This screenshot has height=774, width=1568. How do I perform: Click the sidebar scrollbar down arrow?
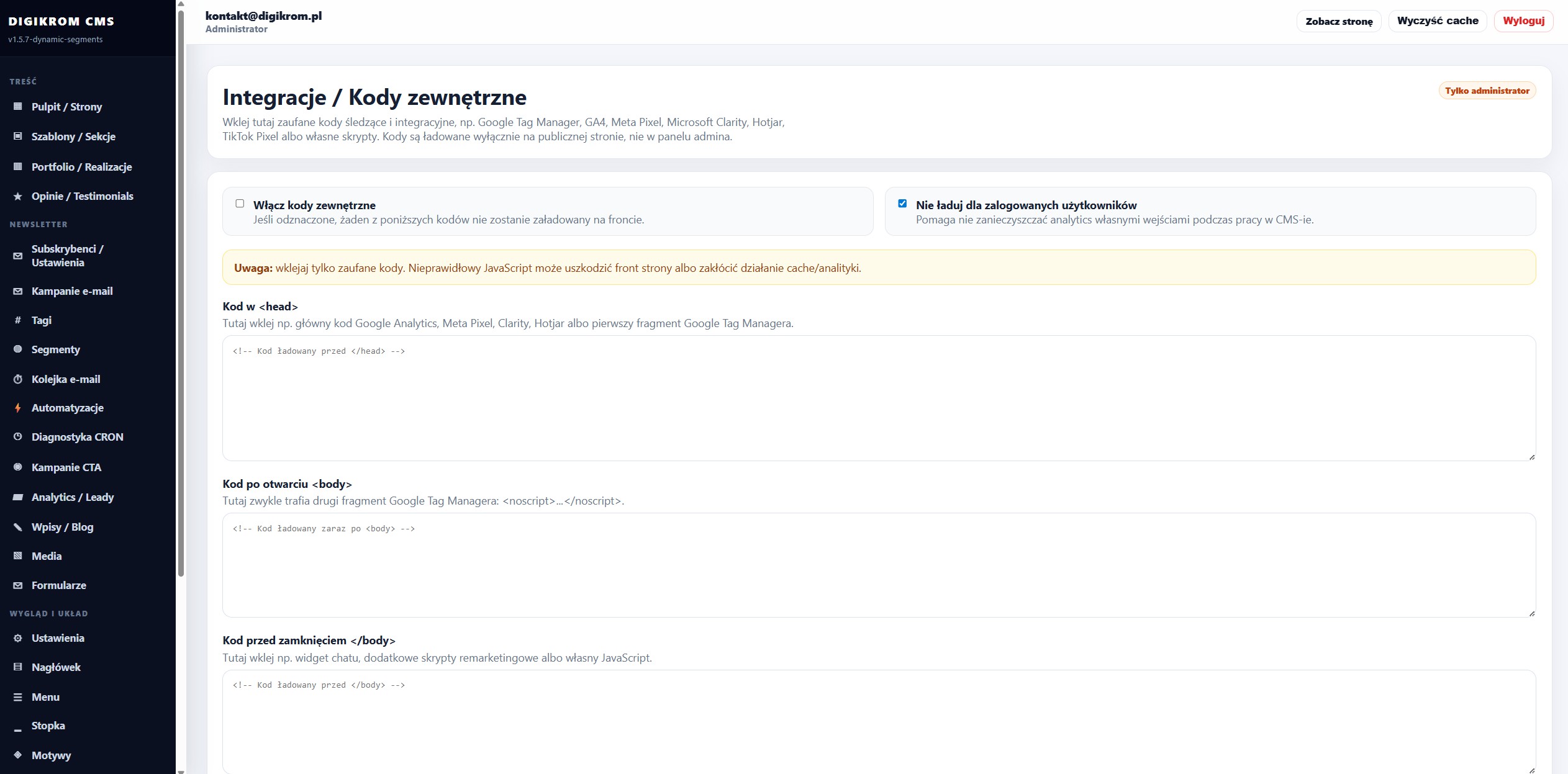181,772
